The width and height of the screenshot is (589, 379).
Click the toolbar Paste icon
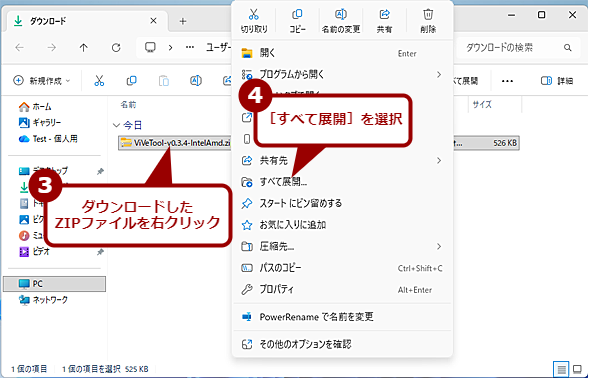[164, 81]
